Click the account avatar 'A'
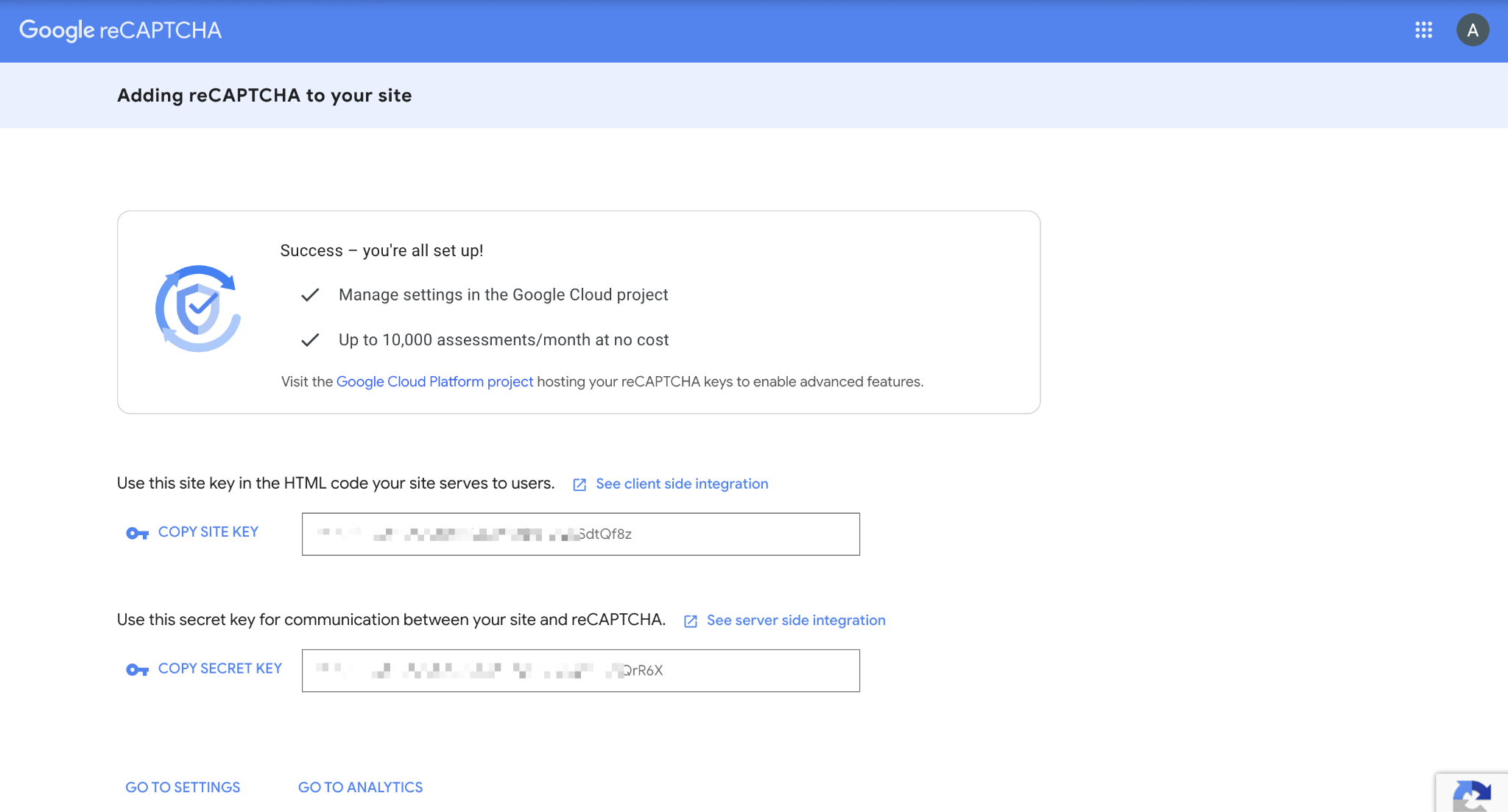This screenshot has width=1508, height=812. [1473, 30]
